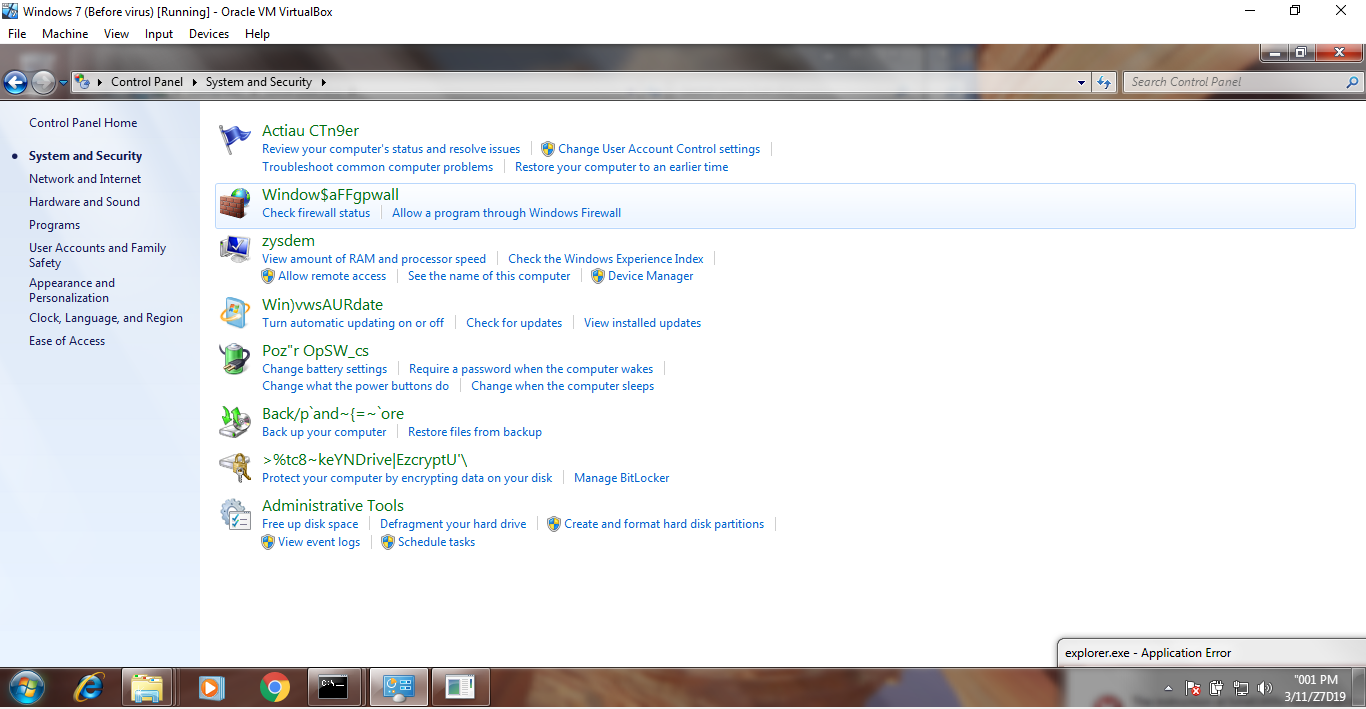Select the Control Panel taskbar button
Viewport: 1366px width, 709px height.
pos(399,688)
